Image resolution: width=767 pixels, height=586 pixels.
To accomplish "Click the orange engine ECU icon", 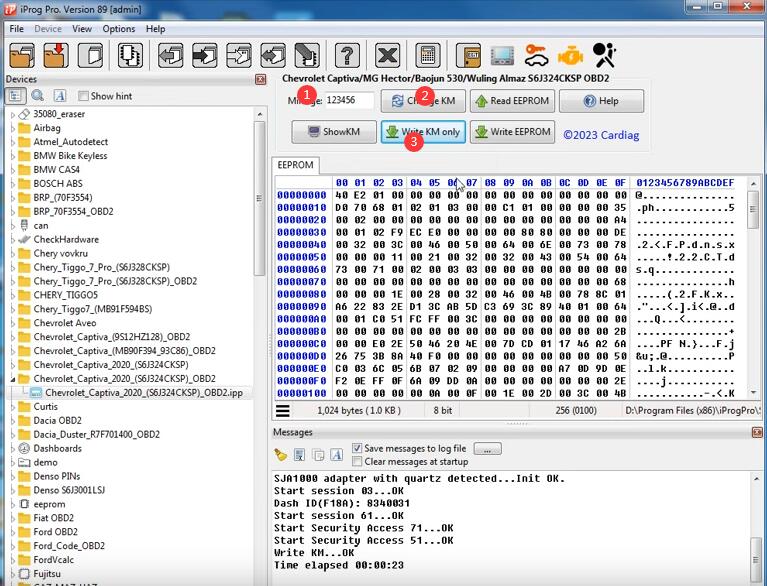I will click(570, 55).
